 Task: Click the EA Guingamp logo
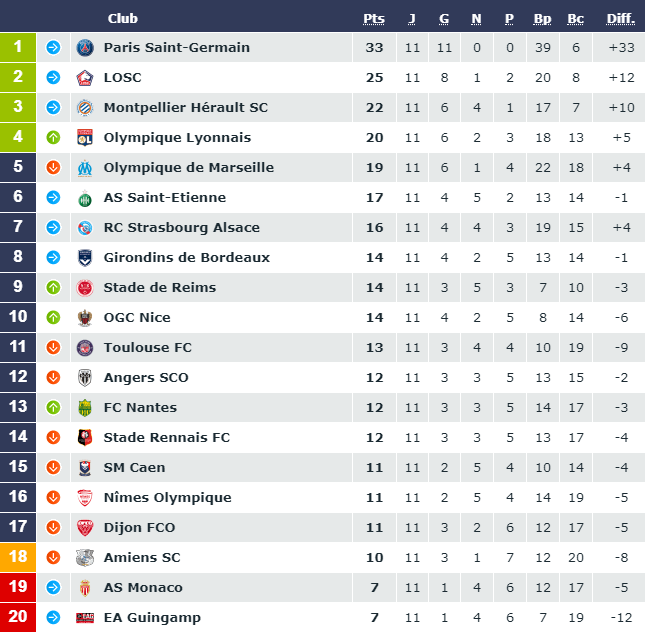pyautogui.click(x=85, y=618)
